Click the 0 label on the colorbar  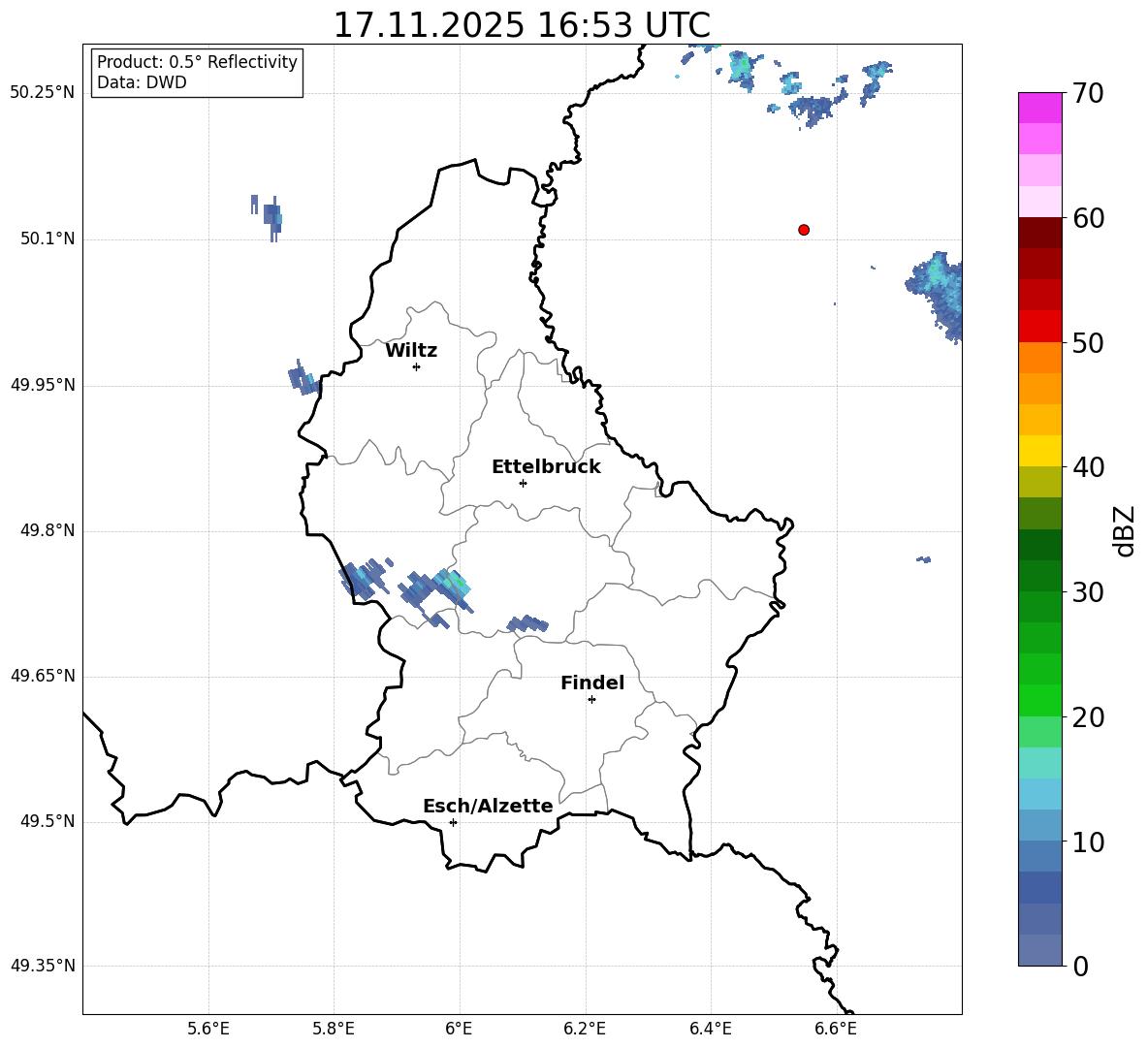1080,966
